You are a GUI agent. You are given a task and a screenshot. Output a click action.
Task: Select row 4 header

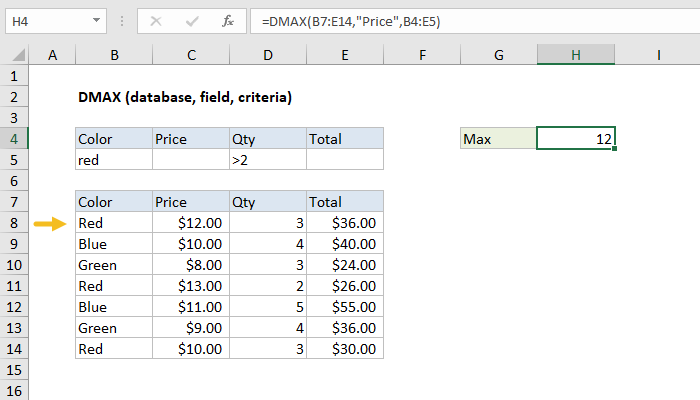point(14,139)
